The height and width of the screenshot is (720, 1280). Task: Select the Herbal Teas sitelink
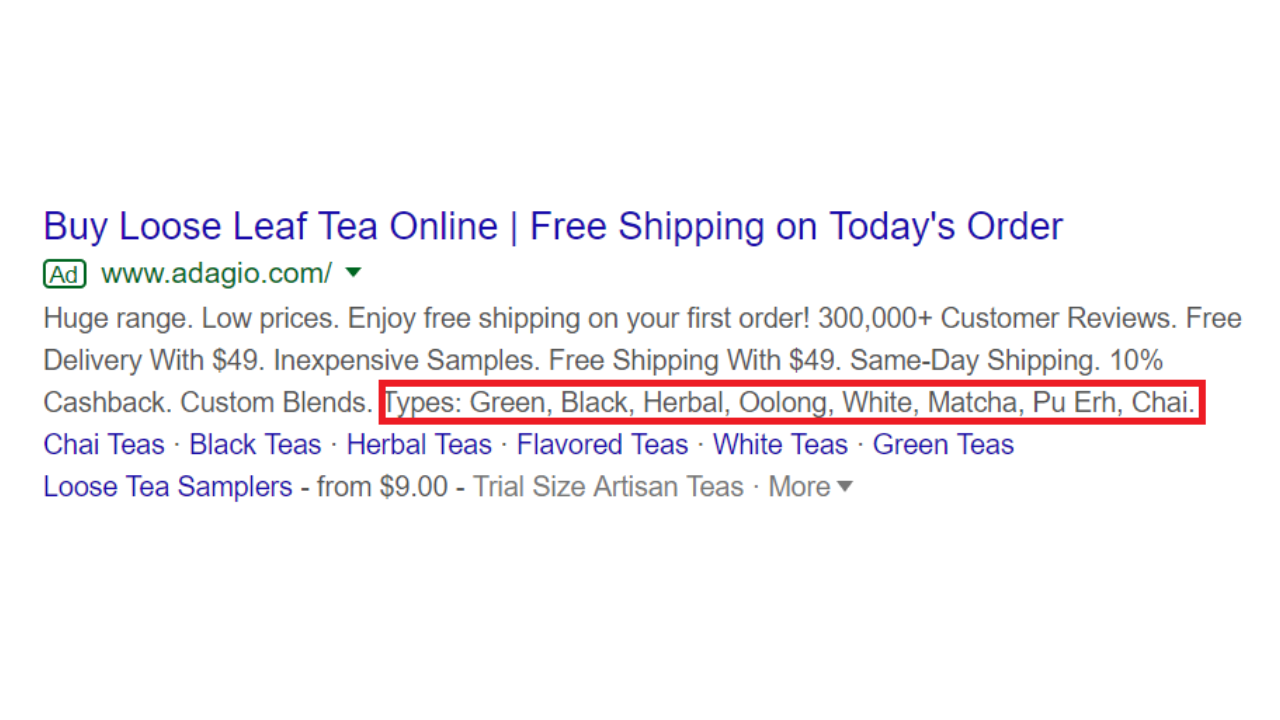pos(419,444)
